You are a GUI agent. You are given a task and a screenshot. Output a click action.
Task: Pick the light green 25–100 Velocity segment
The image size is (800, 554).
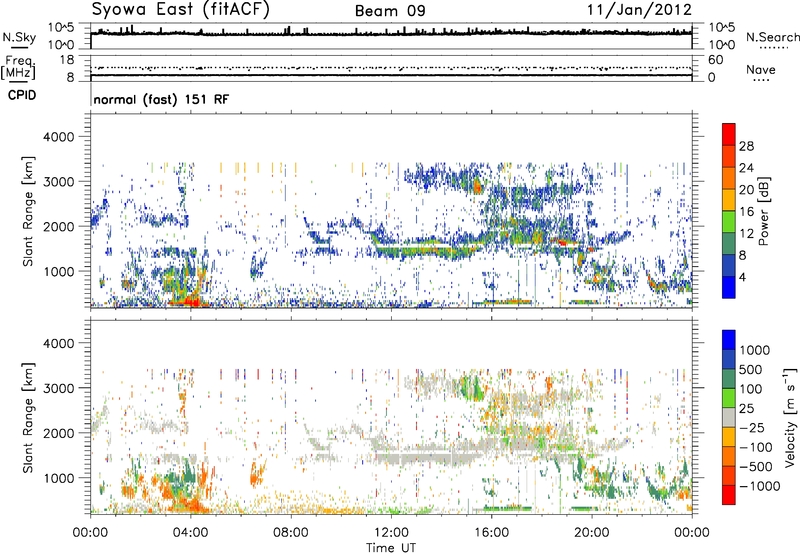pyautogui.click(x=729, y=398)
